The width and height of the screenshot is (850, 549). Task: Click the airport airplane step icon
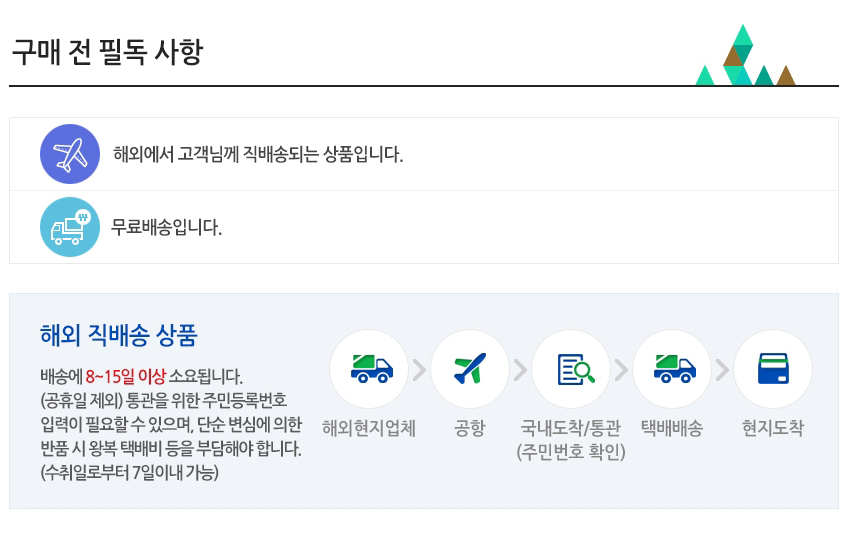tap(470, 369)
